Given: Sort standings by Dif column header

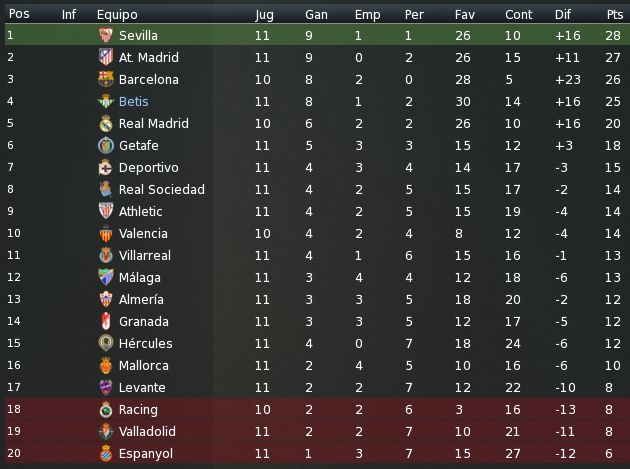Looking at the screenshot, I should [562, 14].
